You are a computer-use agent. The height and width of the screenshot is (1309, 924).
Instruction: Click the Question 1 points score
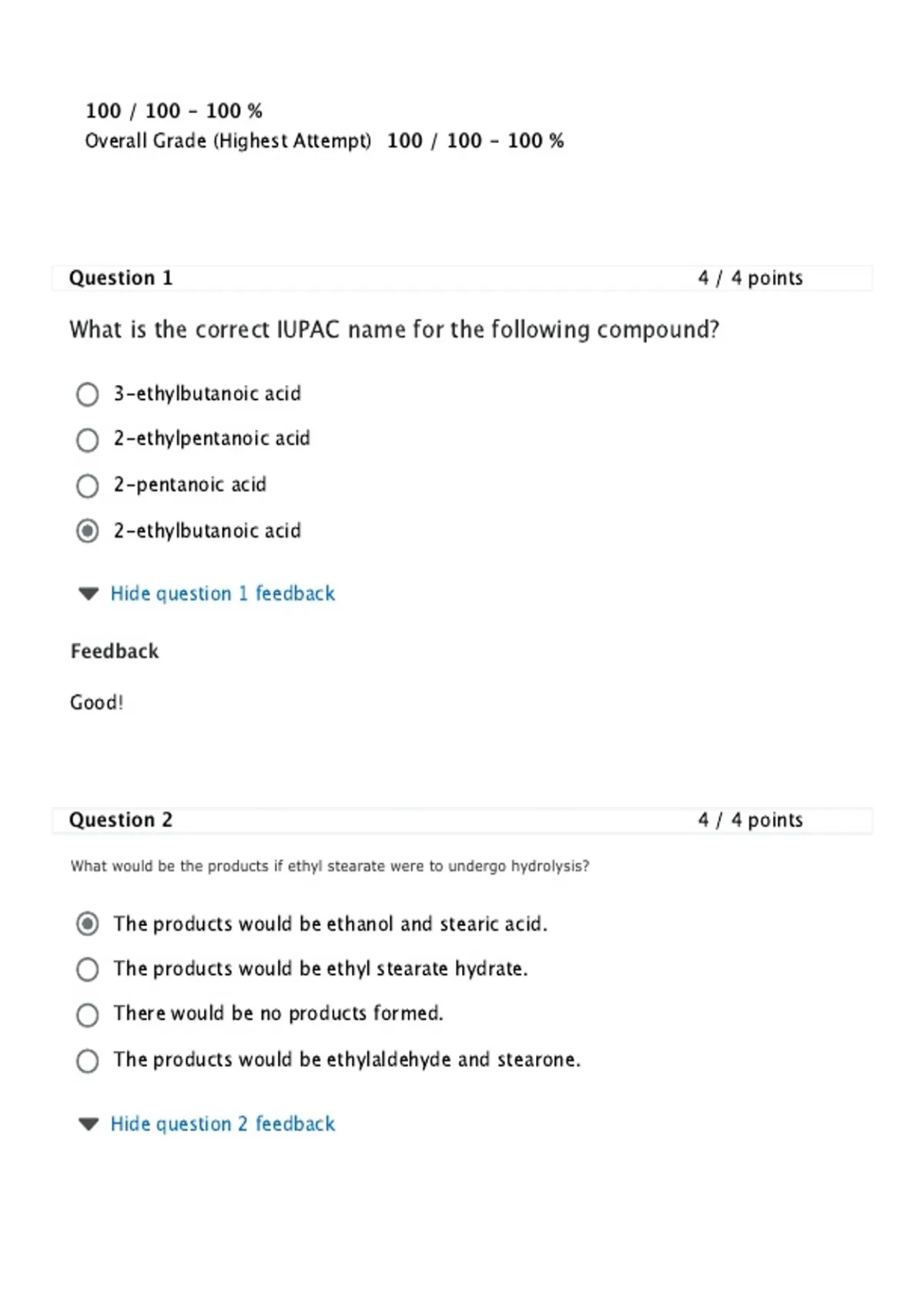pos(750,278)
